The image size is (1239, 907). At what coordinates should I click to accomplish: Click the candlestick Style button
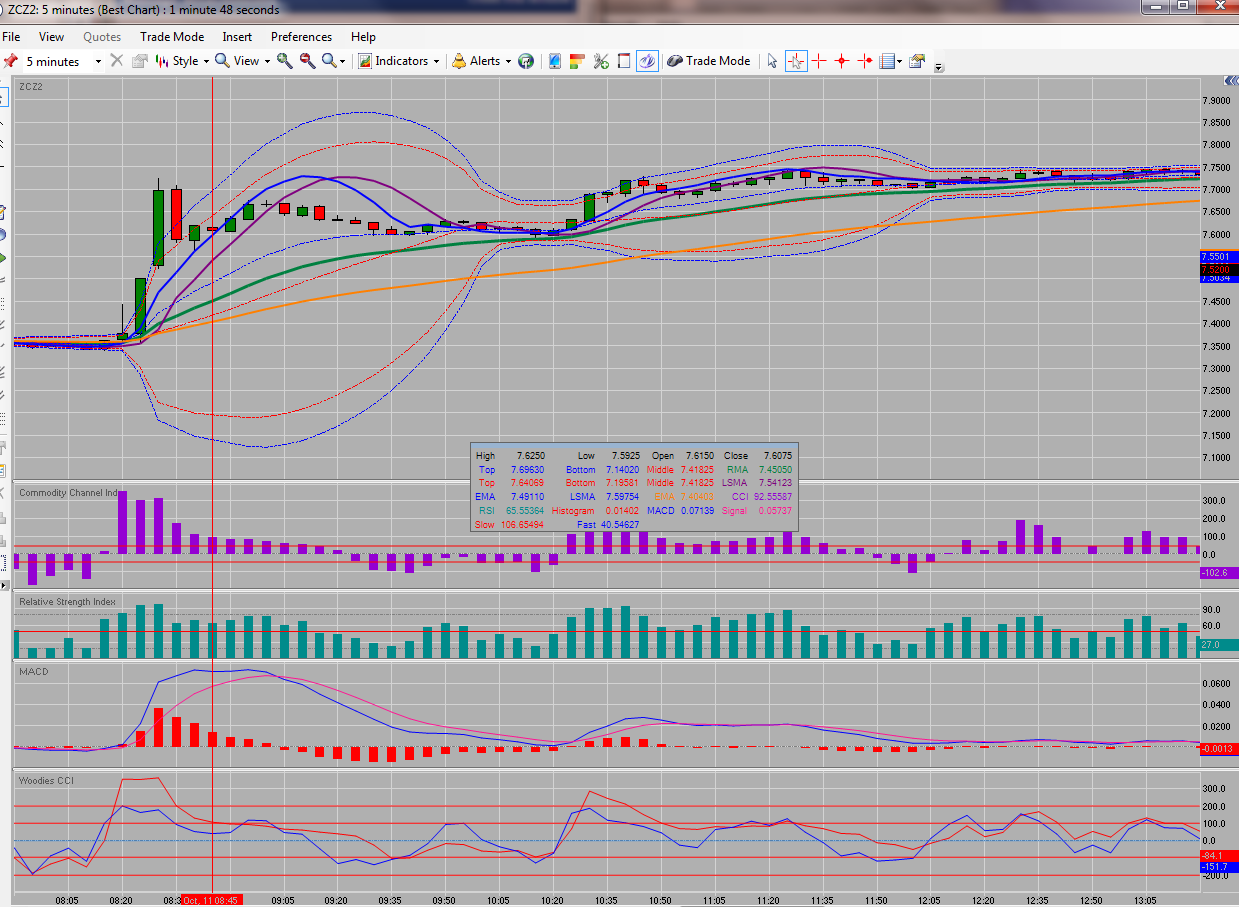[x=175, y=61]
